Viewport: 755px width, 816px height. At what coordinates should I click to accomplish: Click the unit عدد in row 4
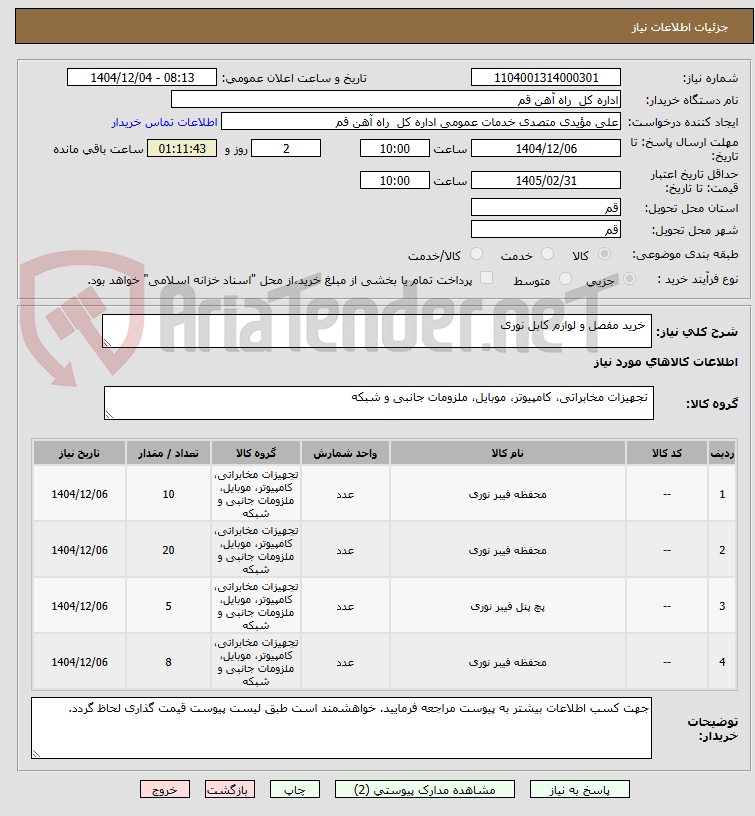click(x=345, y=662)
